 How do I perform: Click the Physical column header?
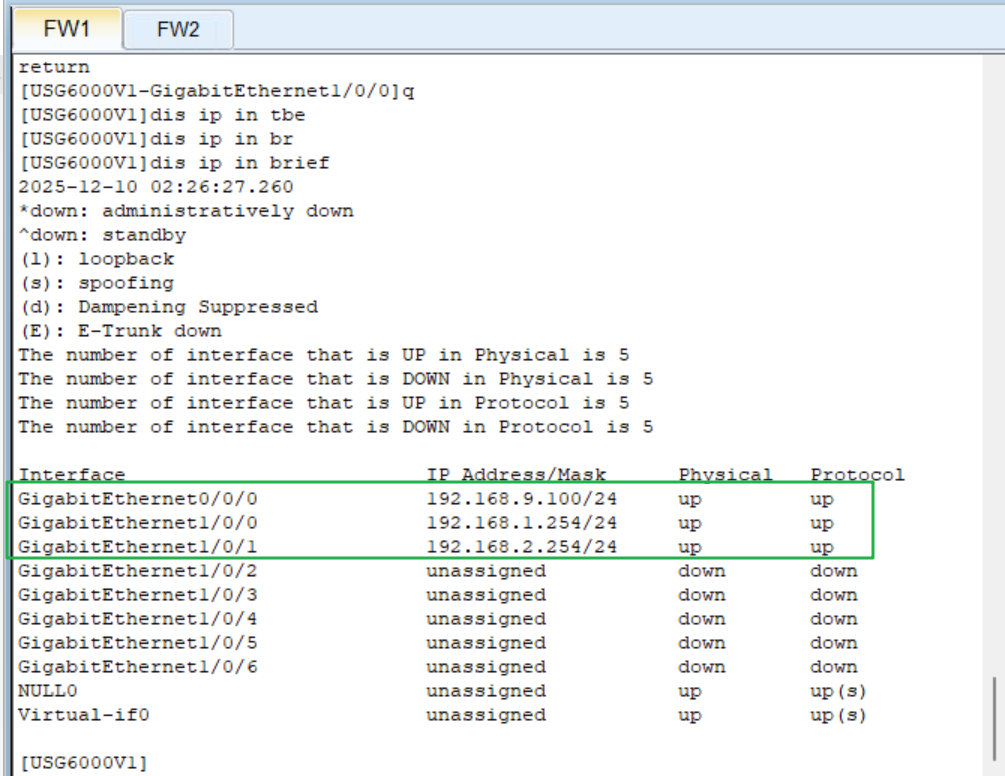(x=726, y=475)
